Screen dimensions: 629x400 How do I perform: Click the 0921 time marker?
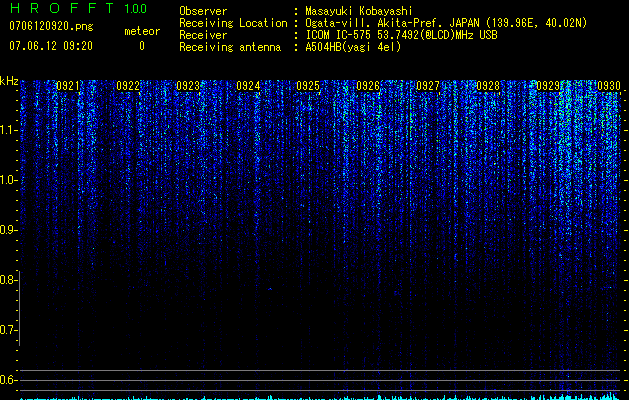(x=68, y=86)
